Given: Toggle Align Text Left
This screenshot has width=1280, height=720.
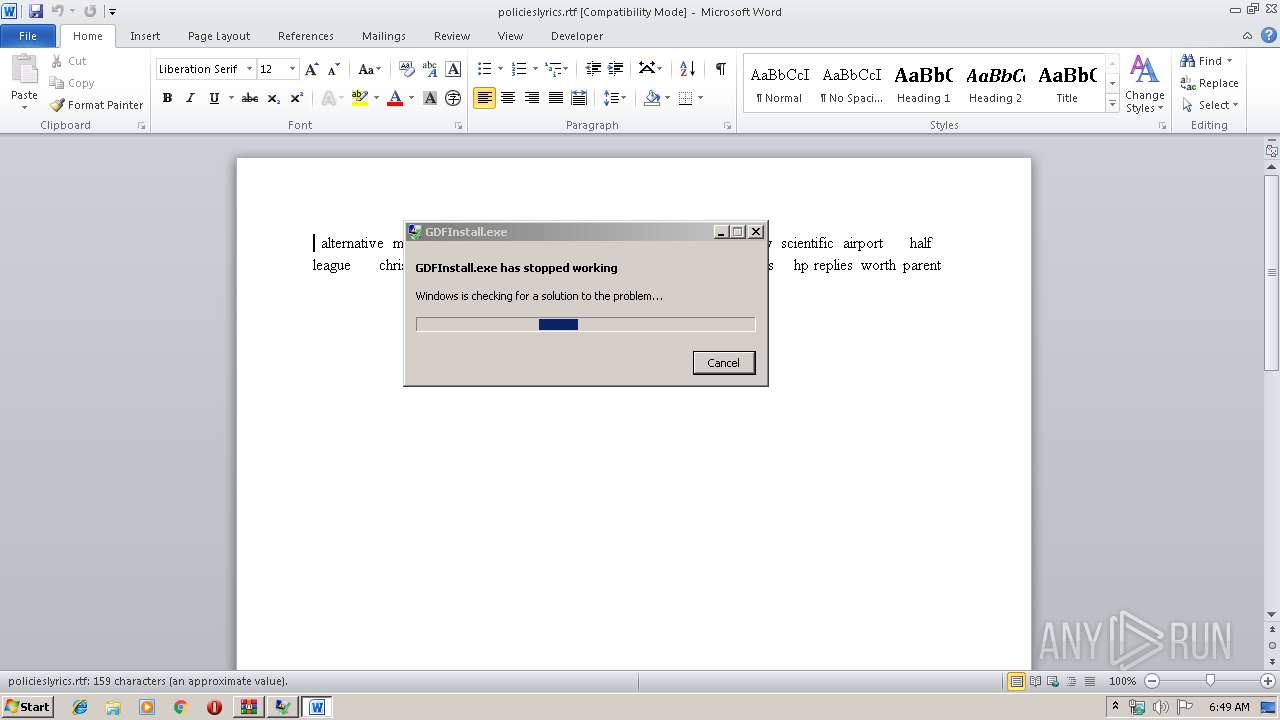Looking at the screenshot, I should 484,98.
